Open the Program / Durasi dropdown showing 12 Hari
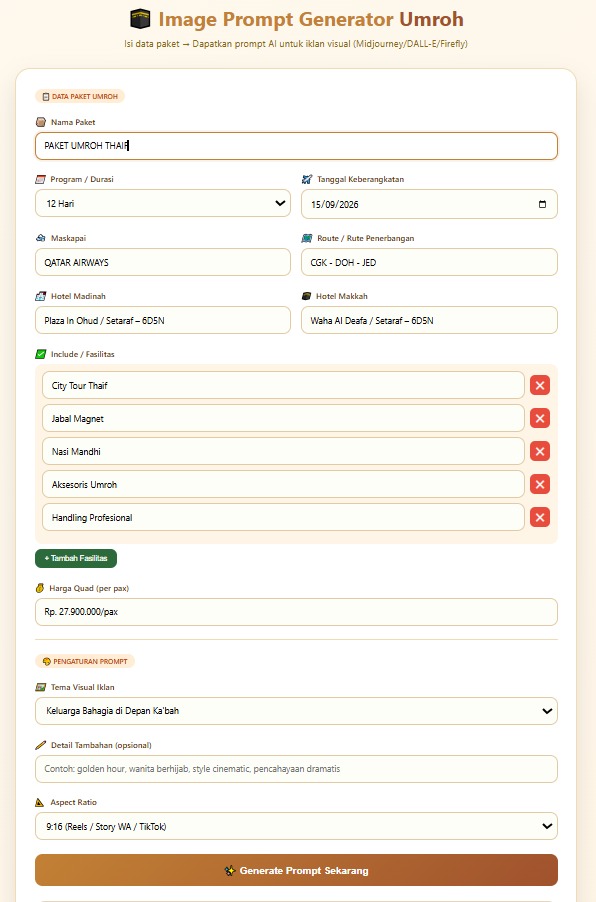596x902 pixels. click(x=163, y=204)
